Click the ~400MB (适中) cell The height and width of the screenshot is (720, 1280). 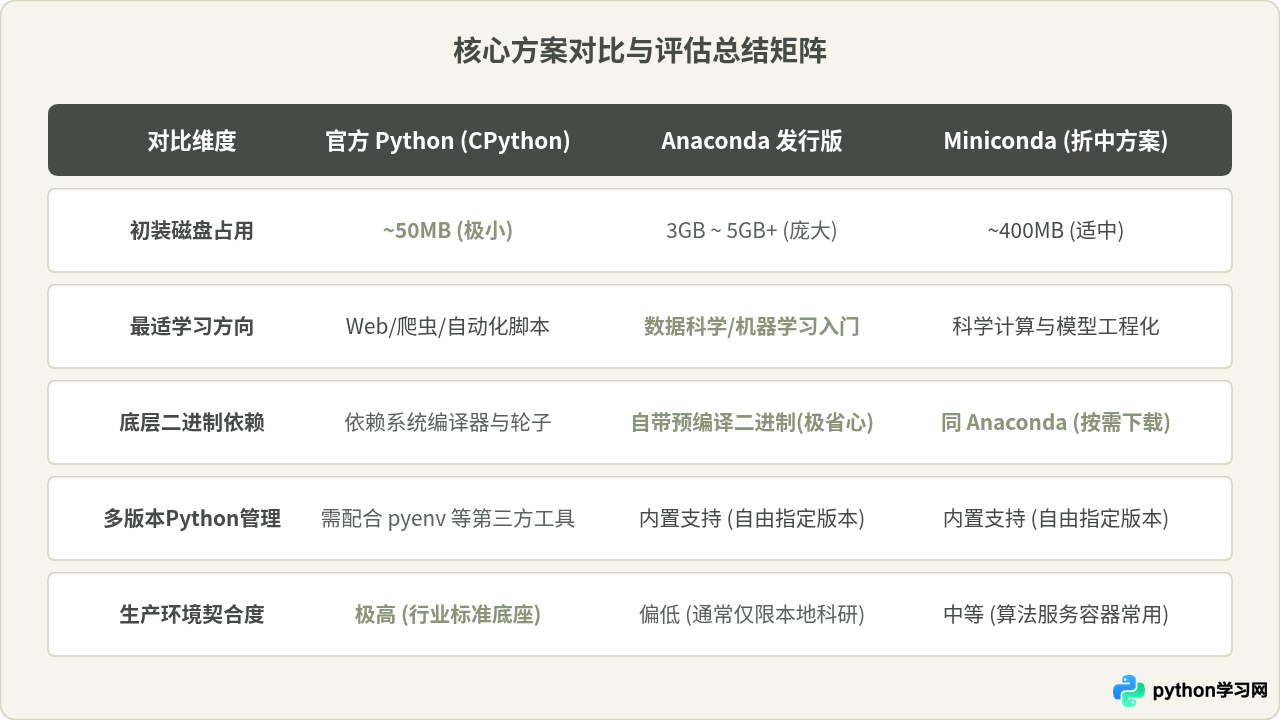coord(1056,231)
